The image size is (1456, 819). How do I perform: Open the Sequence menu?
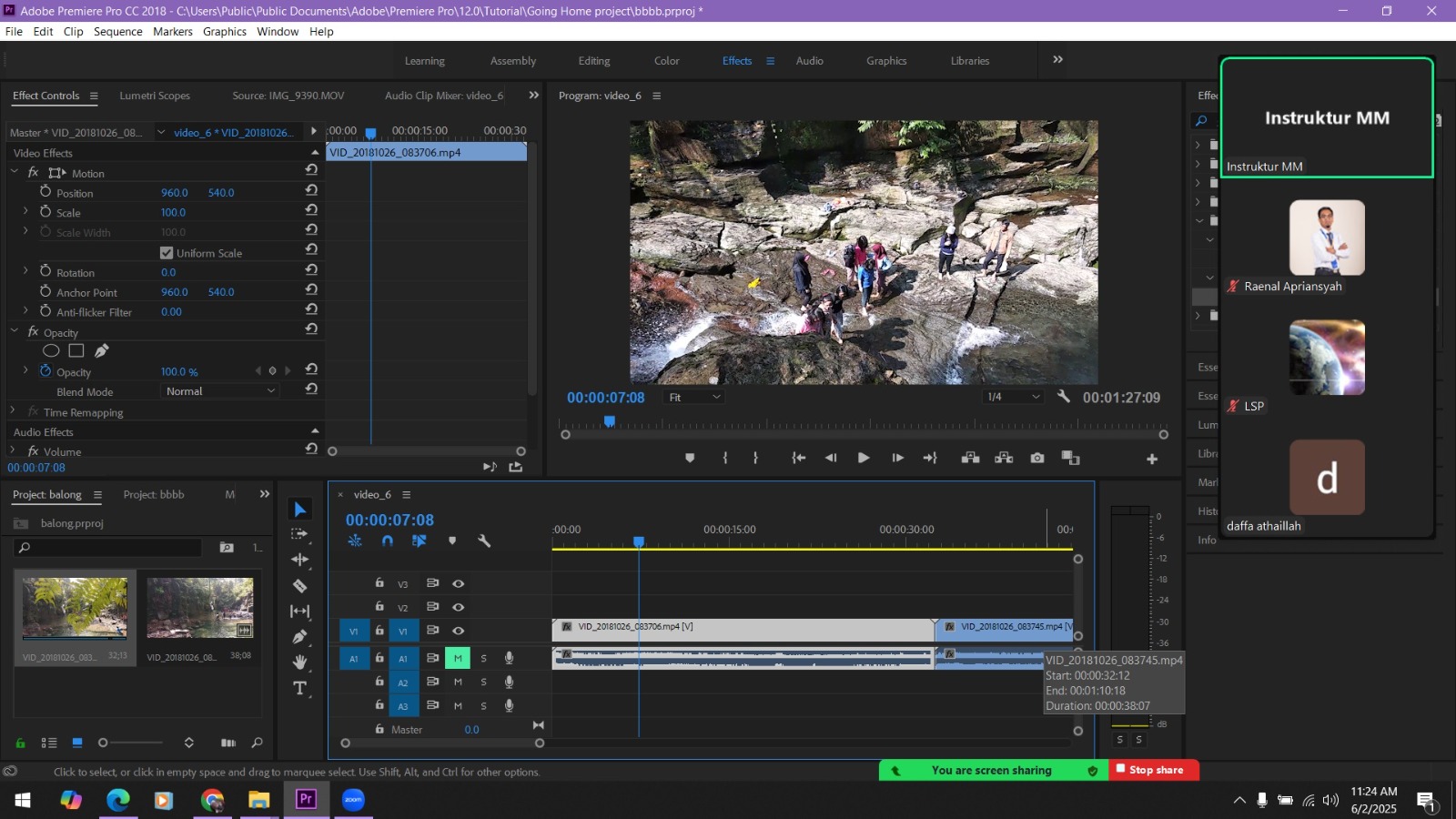117,31
